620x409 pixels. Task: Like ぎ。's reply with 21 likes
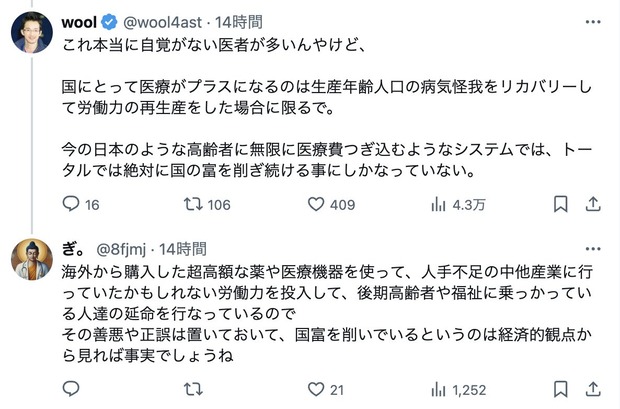[x=317, y=389]
